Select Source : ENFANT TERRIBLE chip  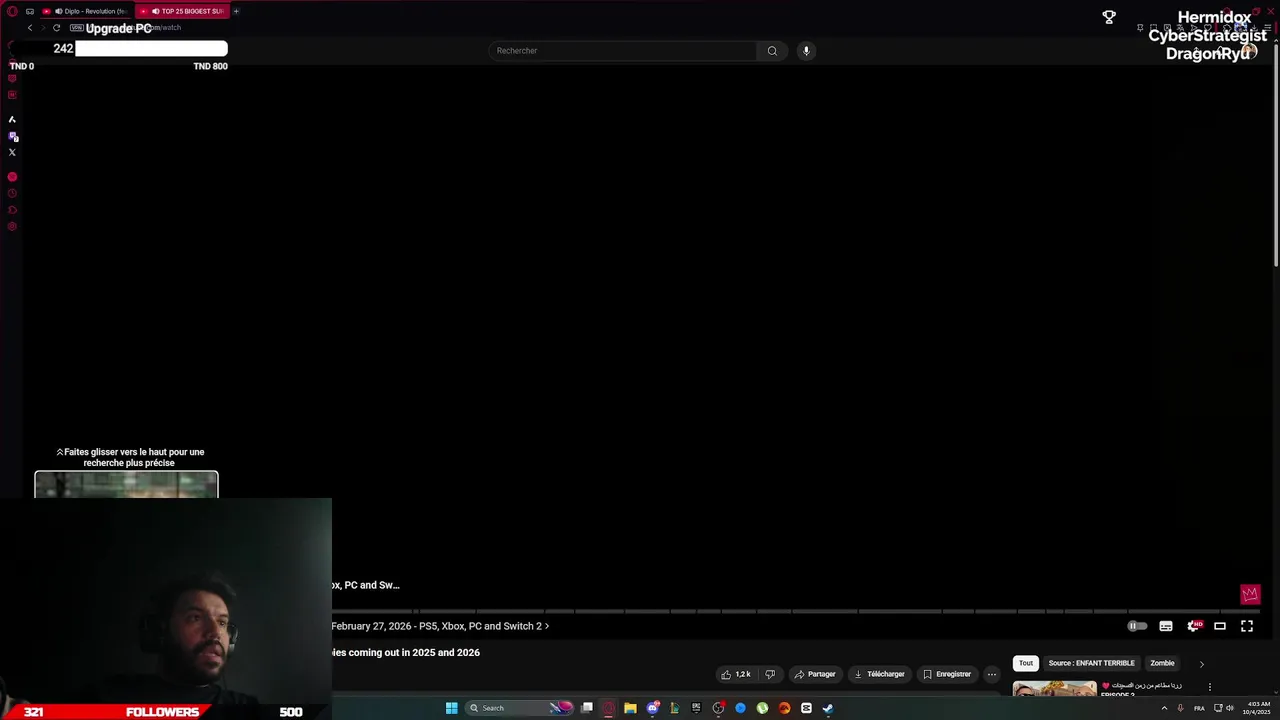coord(1091,663)
